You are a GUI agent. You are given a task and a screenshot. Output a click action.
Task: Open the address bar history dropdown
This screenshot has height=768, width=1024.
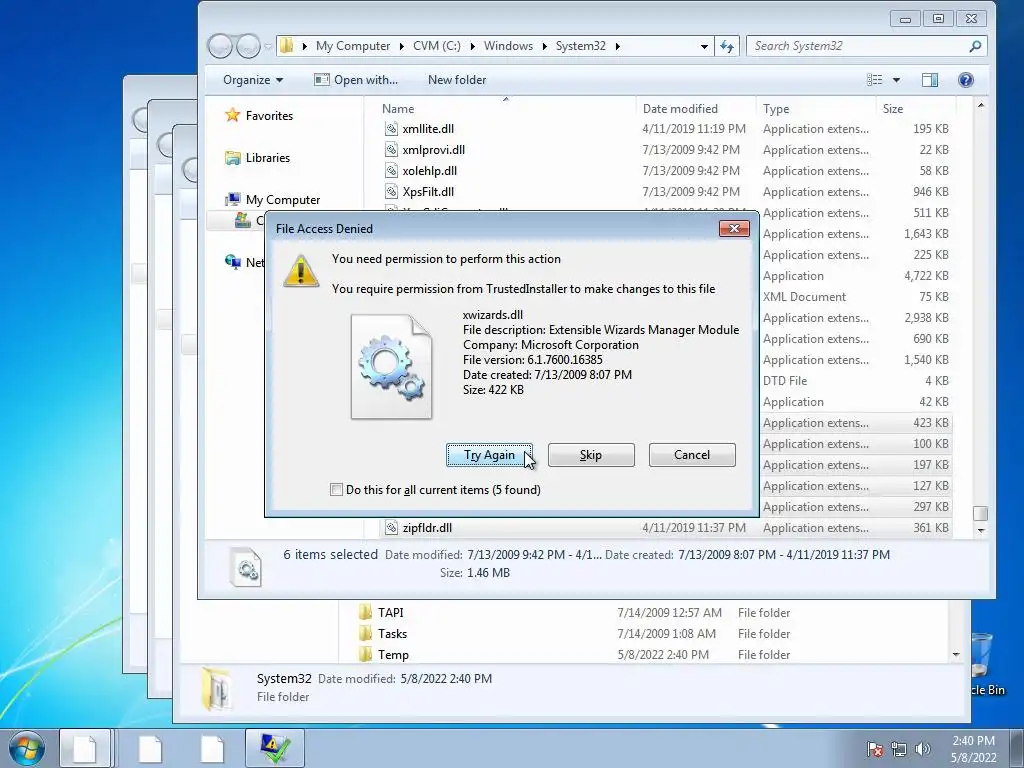tap(704, 46)
